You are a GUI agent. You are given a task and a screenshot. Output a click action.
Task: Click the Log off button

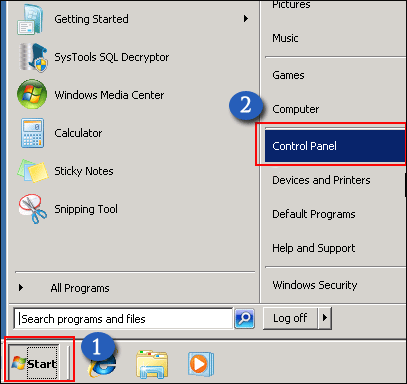[291, 318]
